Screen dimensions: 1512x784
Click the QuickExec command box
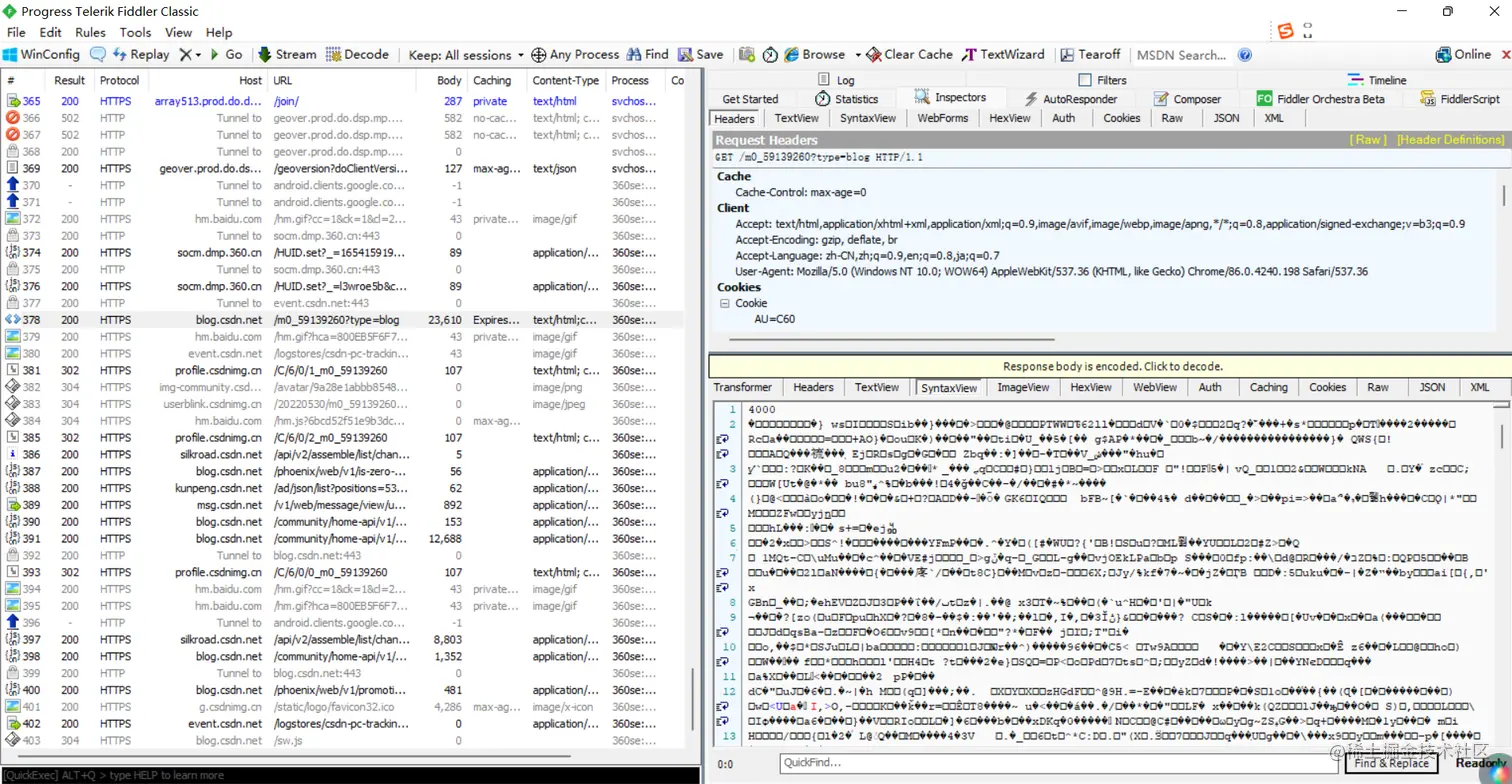pos(350,775)
